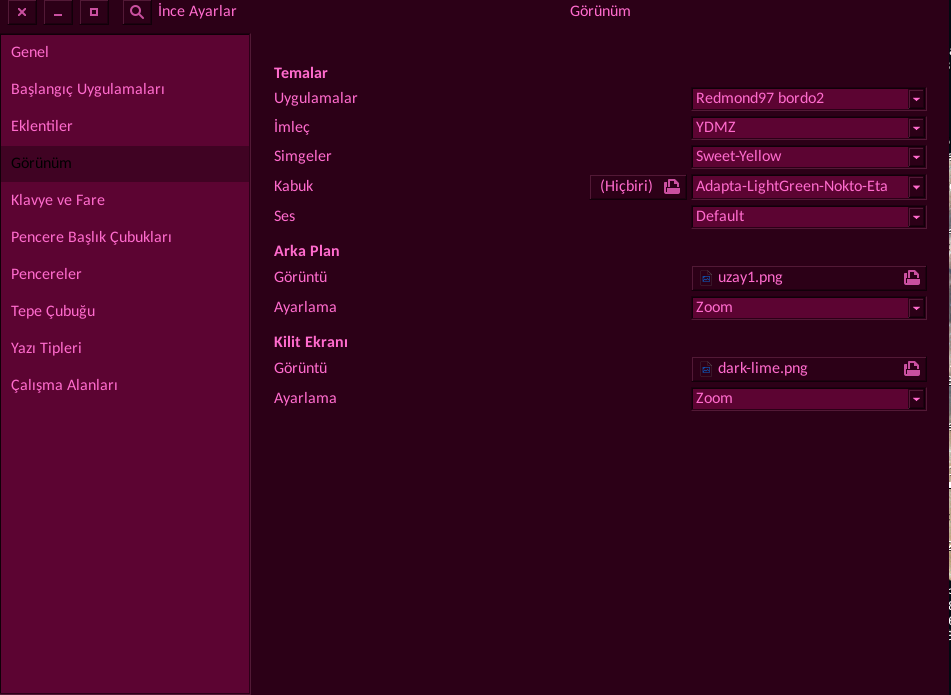Choose background image uzay1.png file button
The width and height of the screenshot is (951, 695).
(809, 278)
